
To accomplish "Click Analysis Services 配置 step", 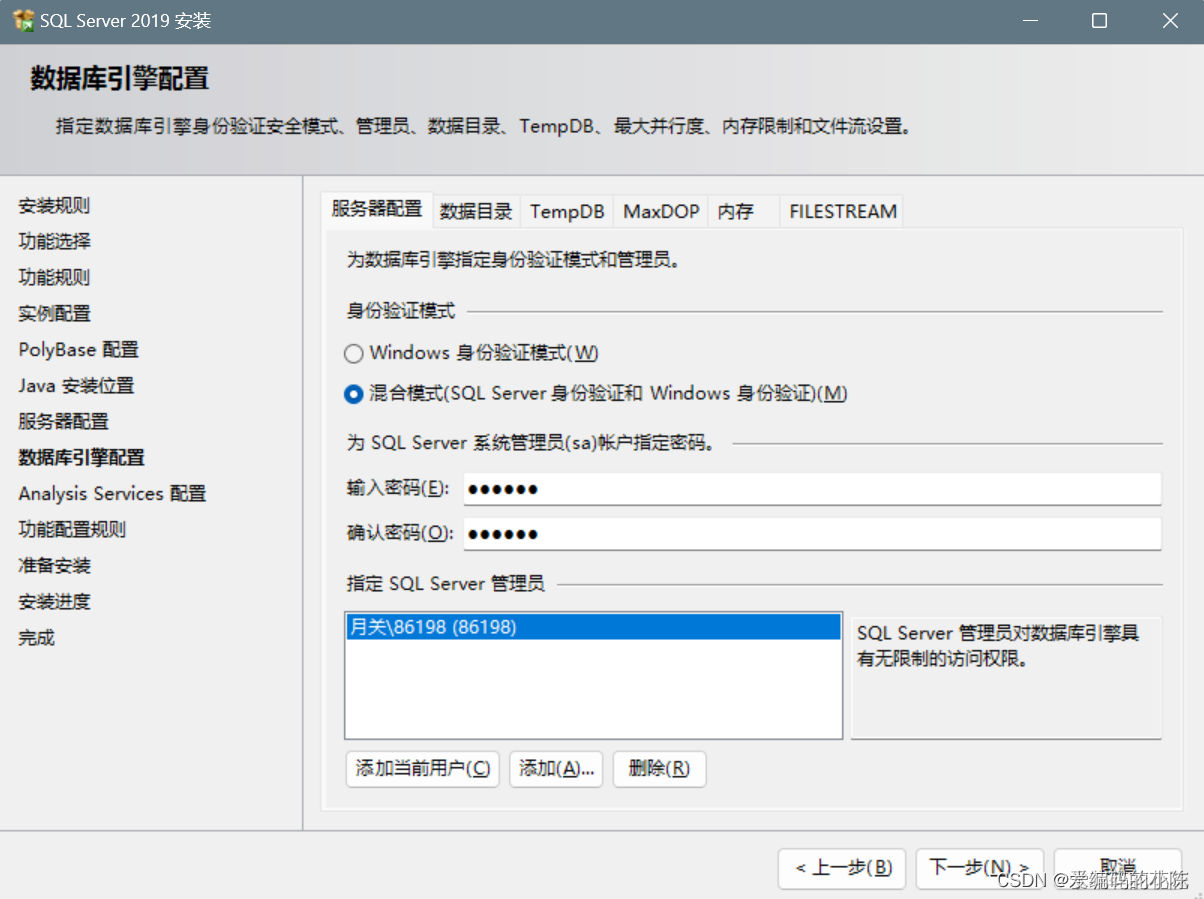I will coord(112,494).
